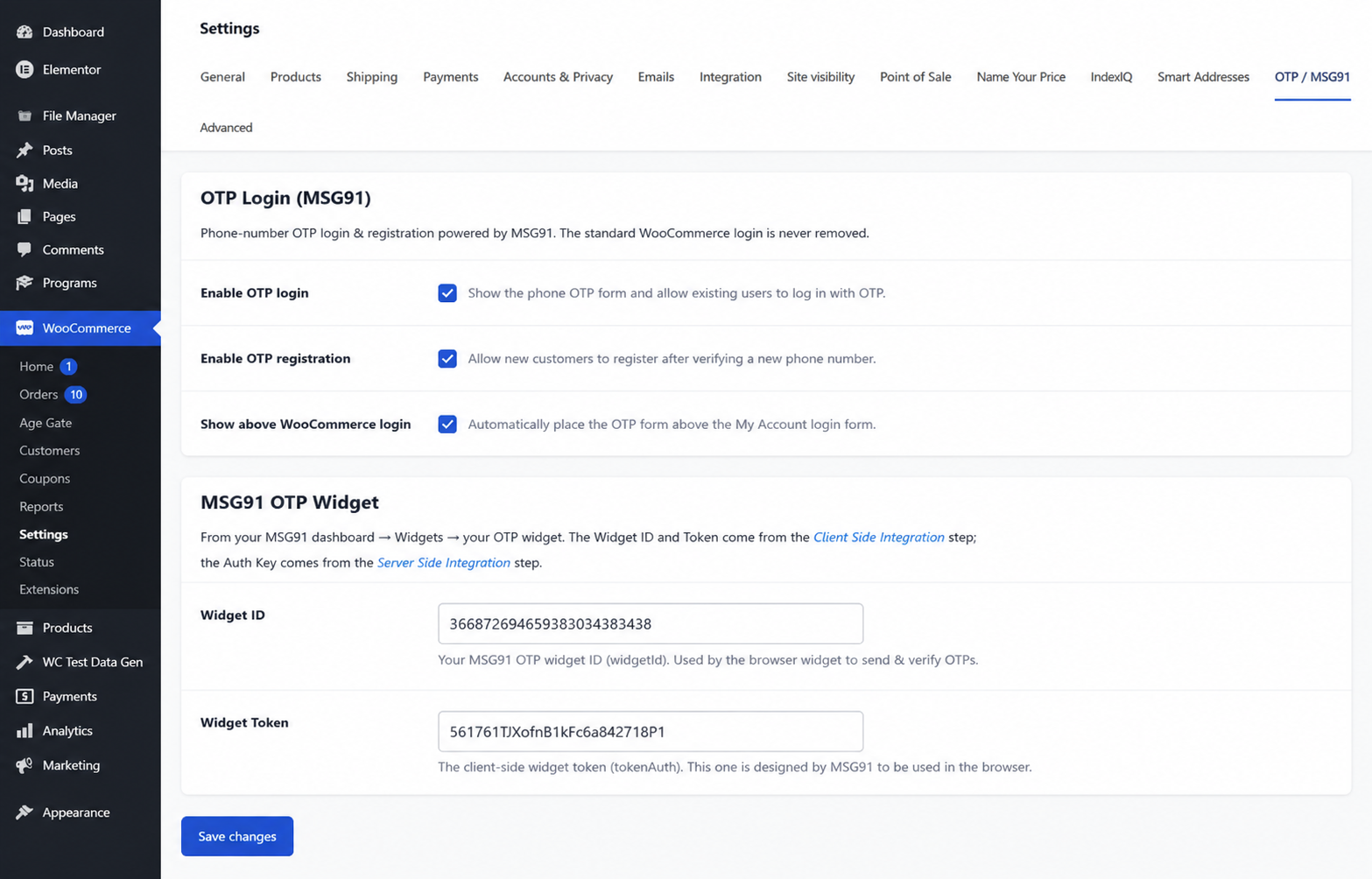The image size is (1372, 879).
Task: Go to the Point of Sale tab
Action: point(916,77)
